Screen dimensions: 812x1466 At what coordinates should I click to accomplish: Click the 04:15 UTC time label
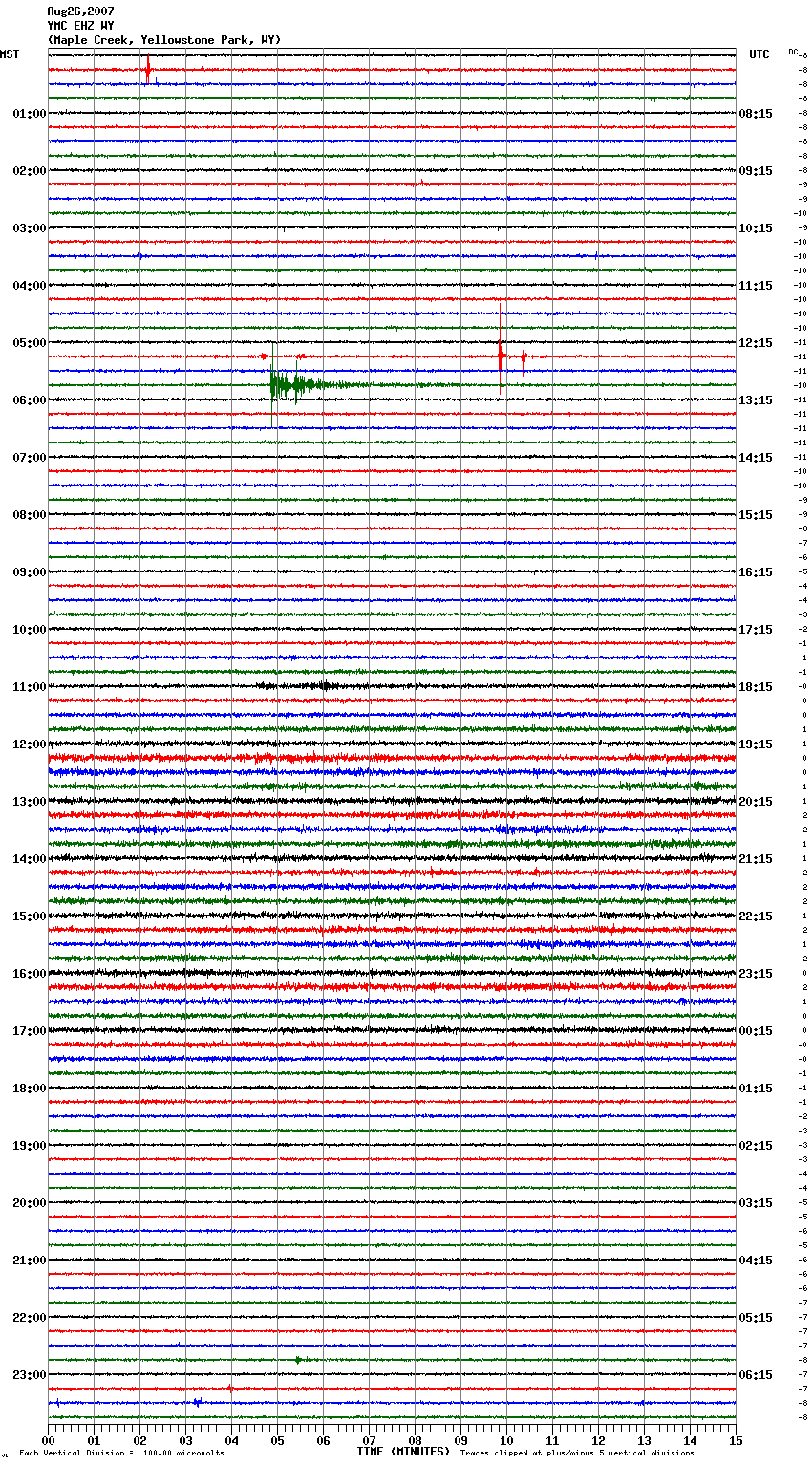[x=756, y=1261]
